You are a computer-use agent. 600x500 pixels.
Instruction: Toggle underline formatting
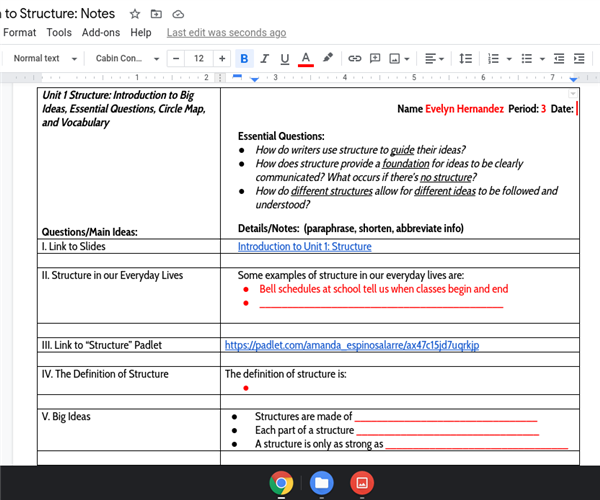[x=284, y=59]
